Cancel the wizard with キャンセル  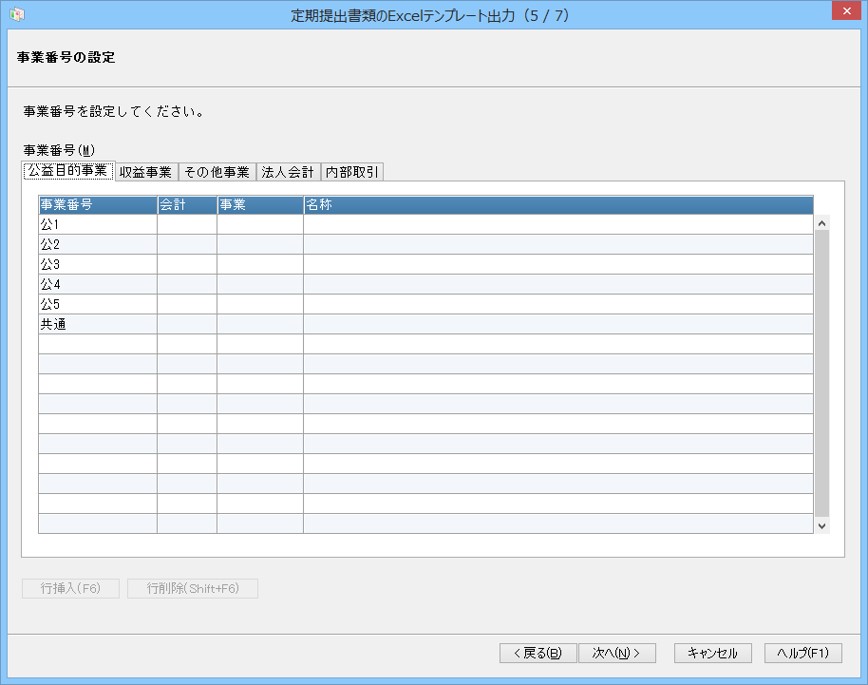[712, 653]
